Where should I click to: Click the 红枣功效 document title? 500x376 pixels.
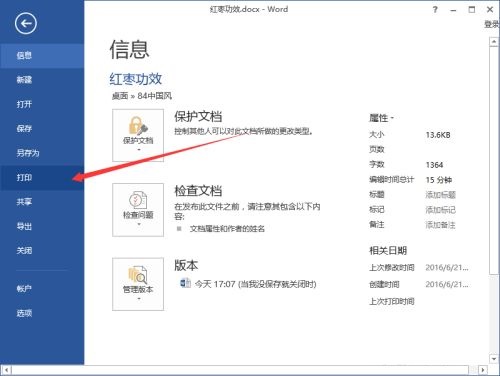136,79
